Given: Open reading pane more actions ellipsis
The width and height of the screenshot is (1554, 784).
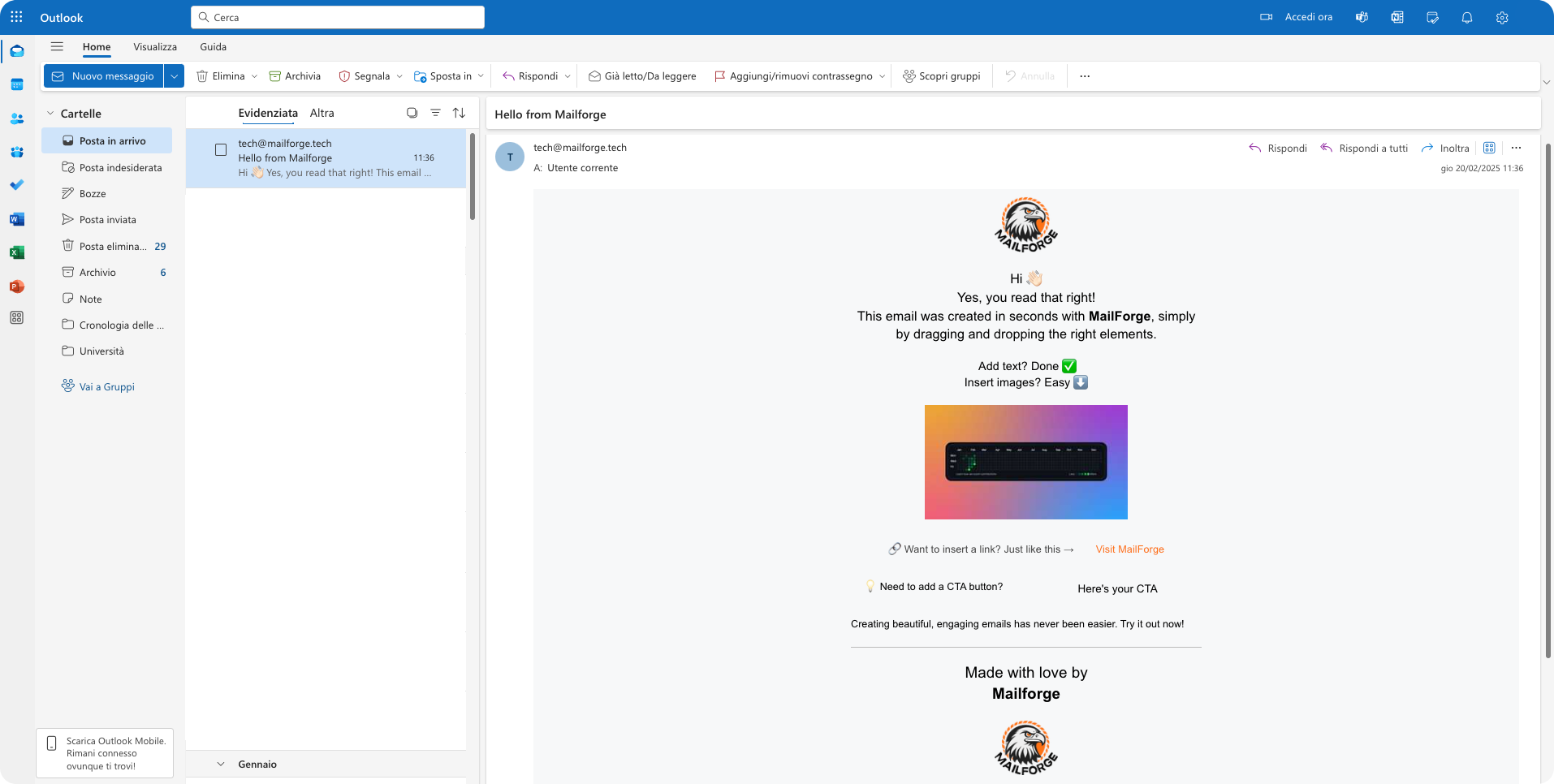Looking at the screenshot, I should point(1516,148).
